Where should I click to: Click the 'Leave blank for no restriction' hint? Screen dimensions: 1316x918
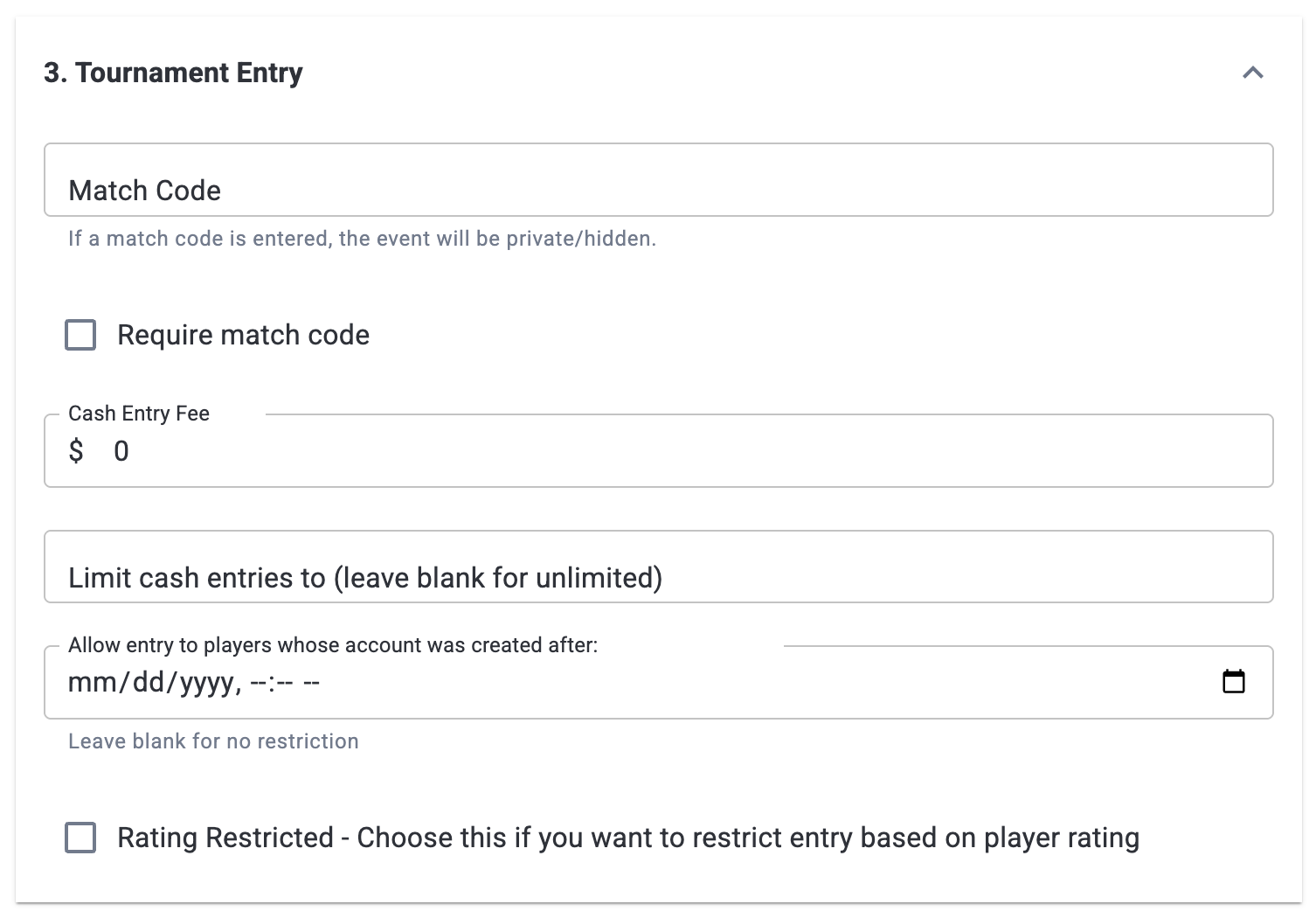[x=213, y=741]
